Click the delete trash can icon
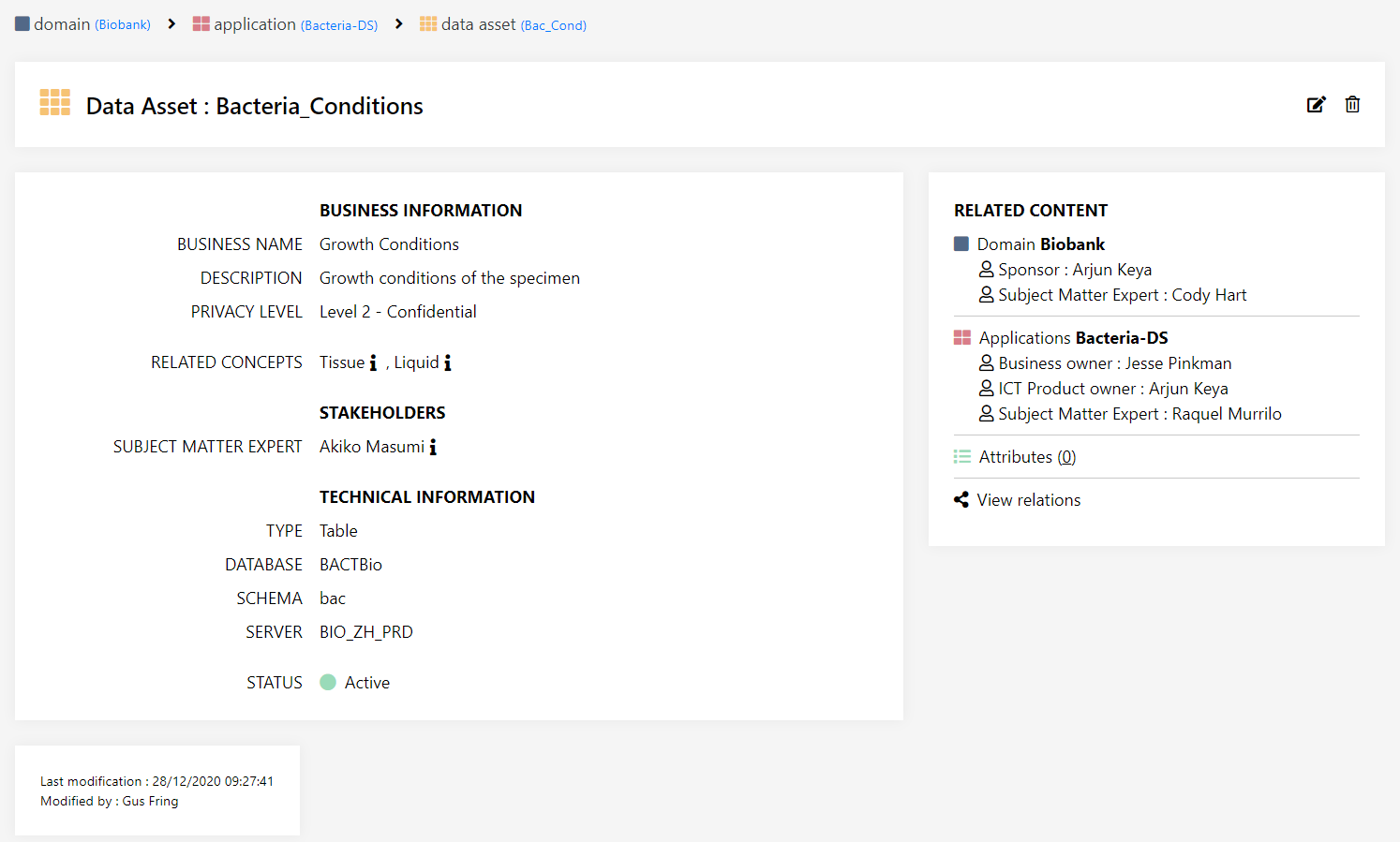 [x=1352, y=105]
